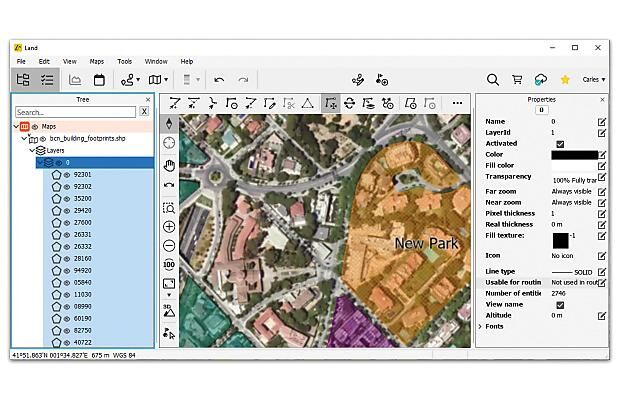Image resolution: width=620 pixels, height=406 pixels.
Task: Click the Undo arrow in main toolbar
Action: pos(219,80)
